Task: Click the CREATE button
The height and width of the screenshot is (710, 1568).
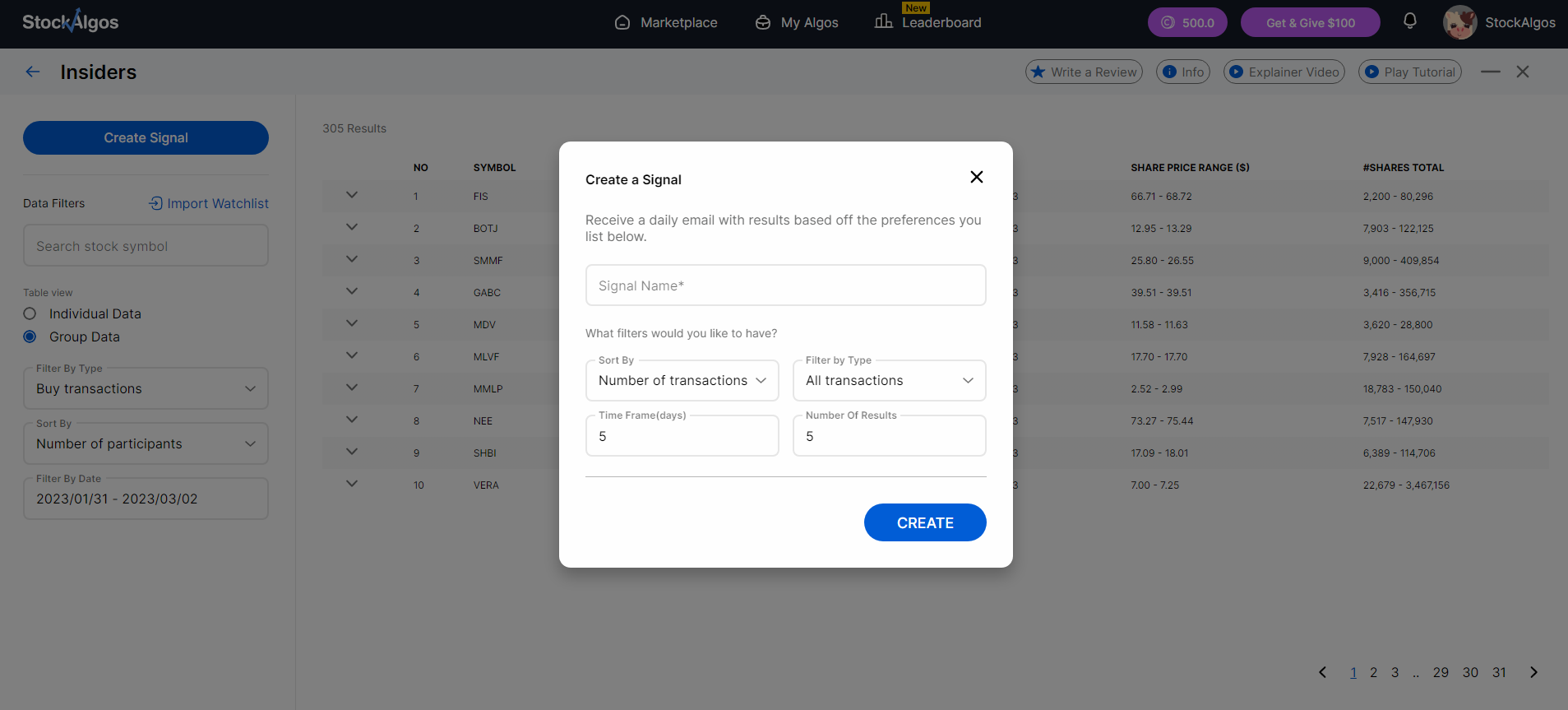Action: (925, 522)
